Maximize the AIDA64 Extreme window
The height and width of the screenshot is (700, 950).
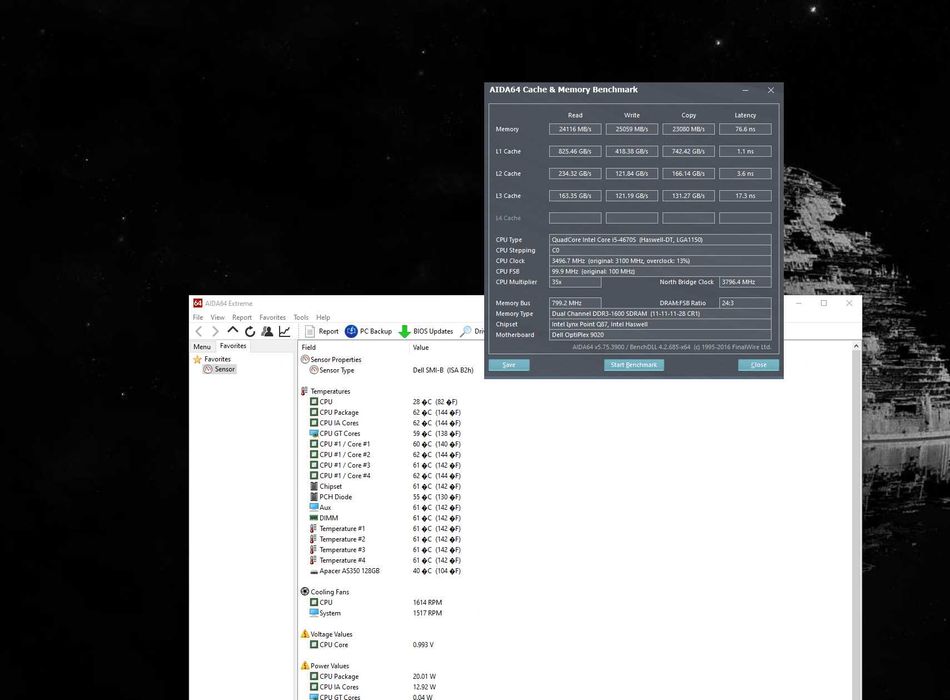[824, 303]
